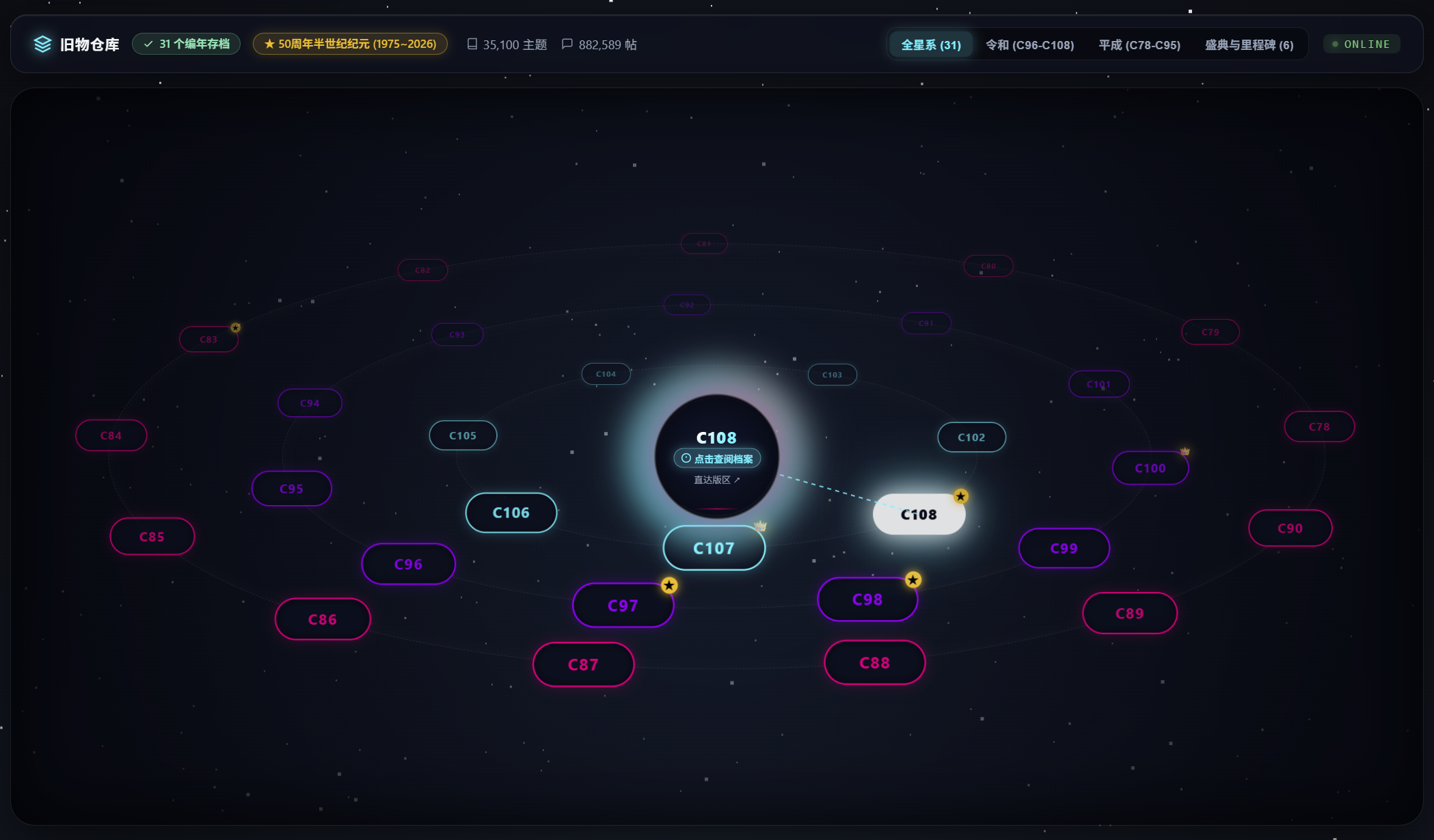Viewport: 1434px width, 840px height.
Task: Select the C107 node
Action: pos(714,548)
